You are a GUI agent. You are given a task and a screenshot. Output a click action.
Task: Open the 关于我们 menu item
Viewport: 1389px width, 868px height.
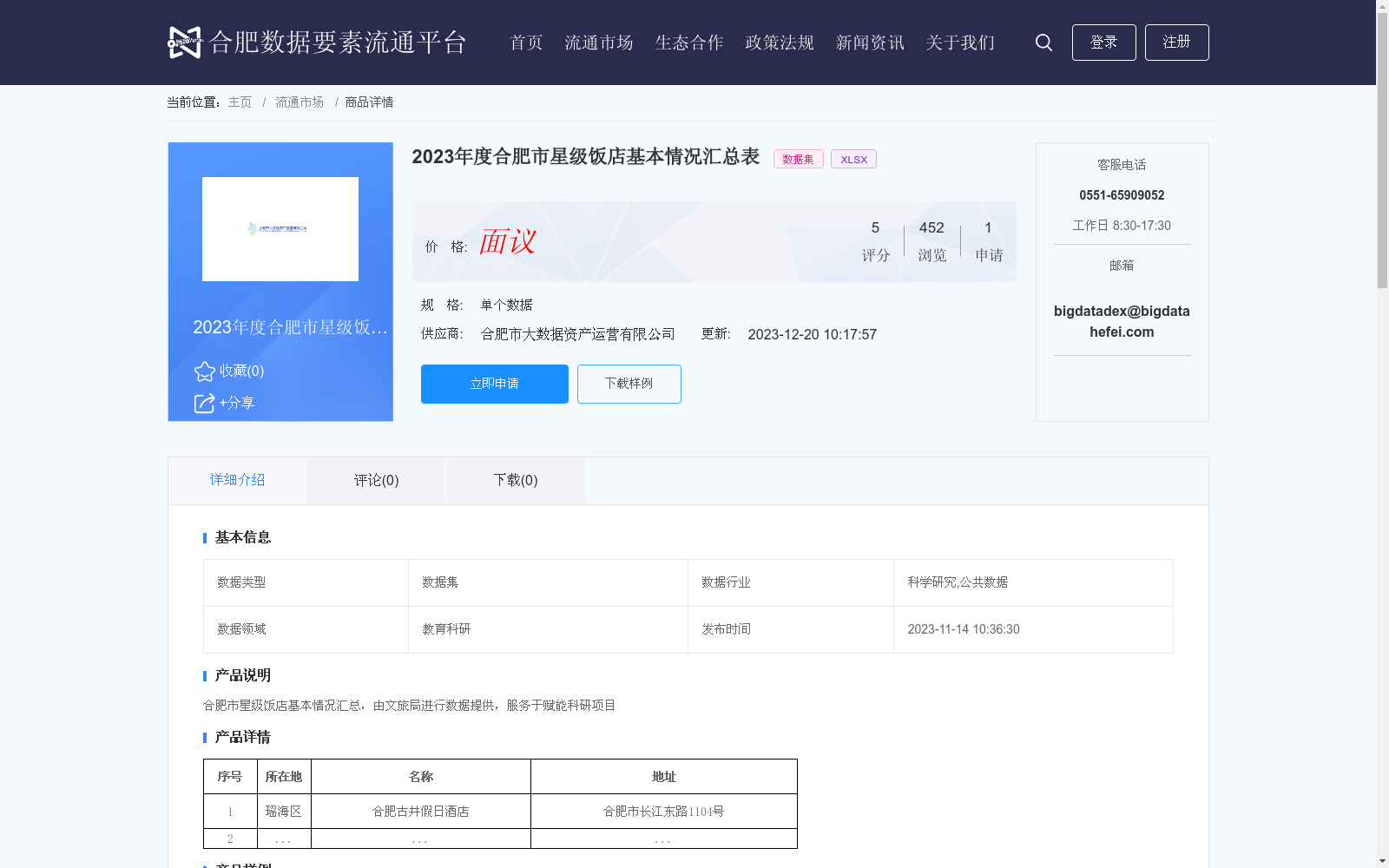pyautogui.click(x=960, y=43)
